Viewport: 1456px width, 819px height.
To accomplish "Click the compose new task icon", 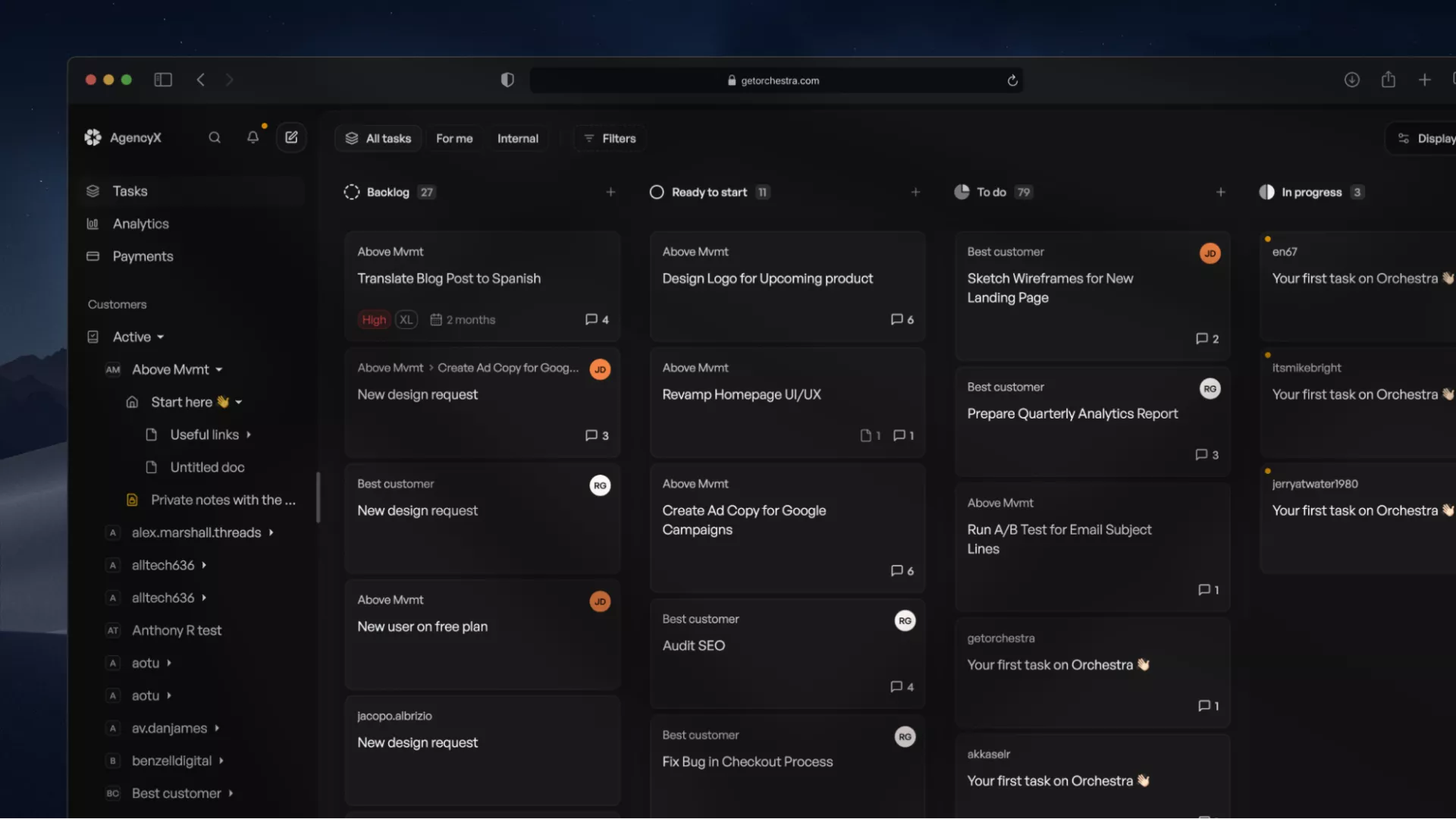I will coord(291,137).
